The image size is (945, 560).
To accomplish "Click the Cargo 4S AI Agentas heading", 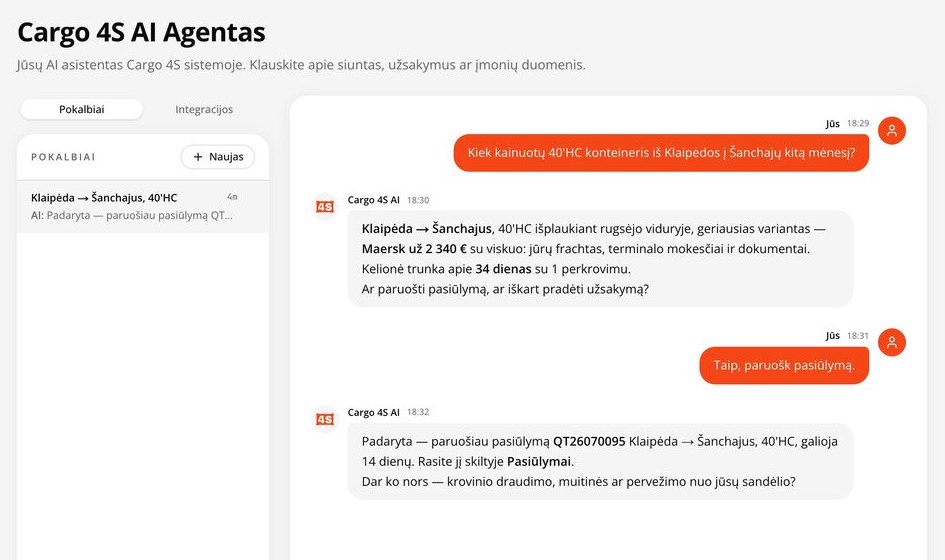I will coord(141,33).
